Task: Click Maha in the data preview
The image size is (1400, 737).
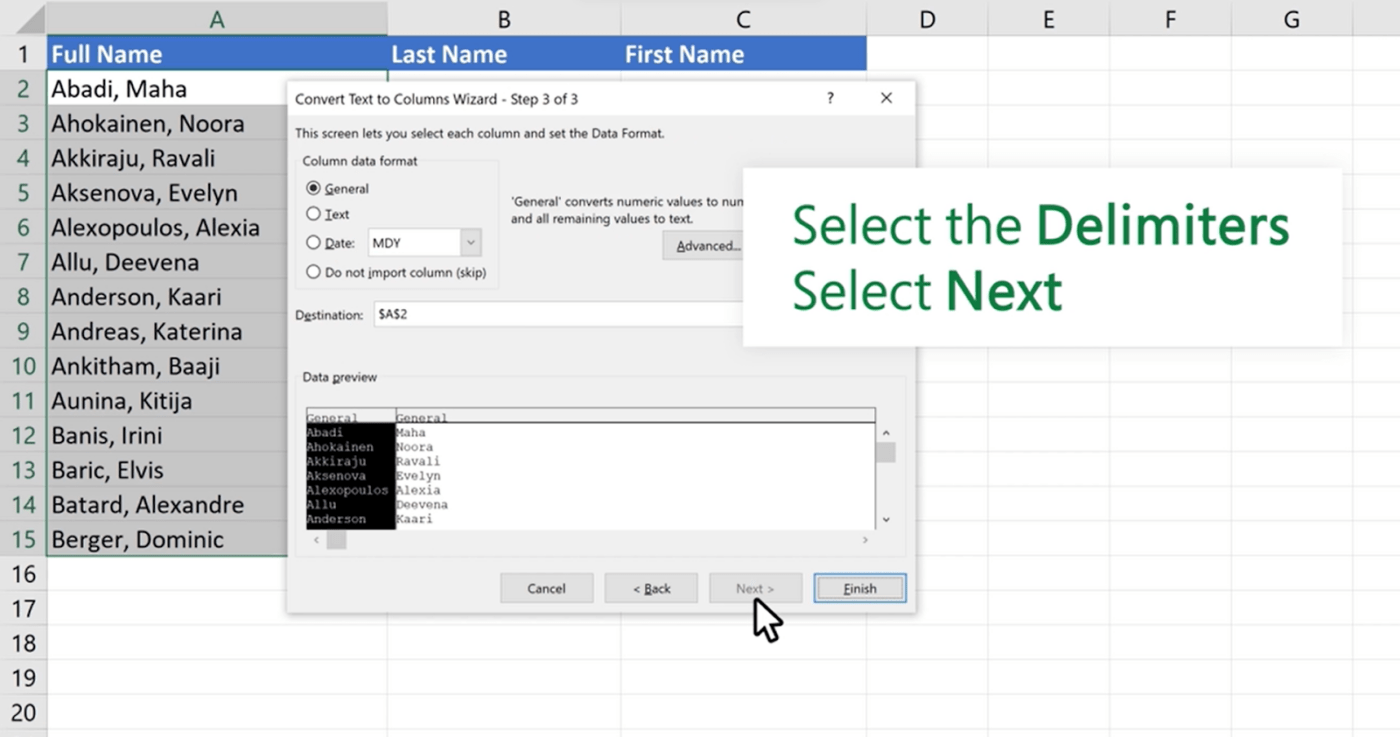Action: click(411, 433)
